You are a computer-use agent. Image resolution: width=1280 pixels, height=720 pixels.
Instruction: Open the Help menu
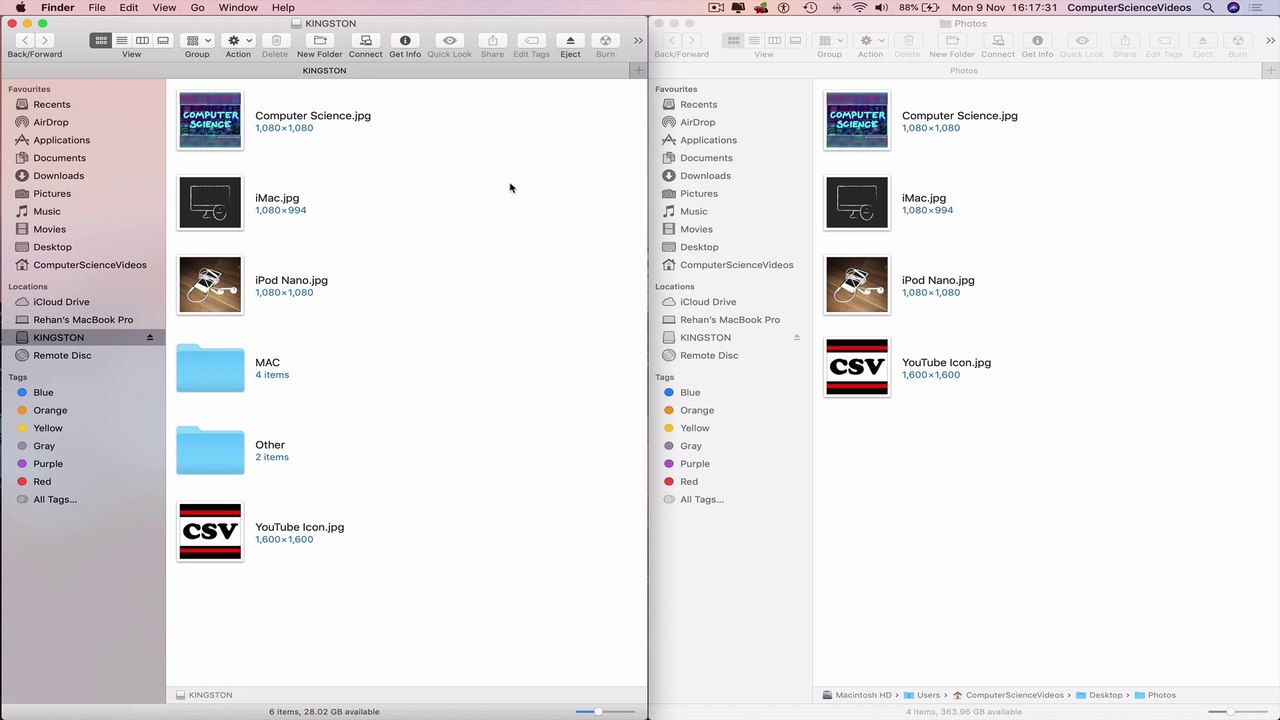[x=283, y=8]
